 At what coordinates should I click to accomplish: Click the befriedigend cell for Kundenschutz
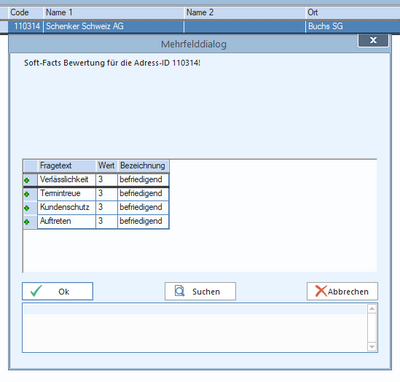point(143,207)
